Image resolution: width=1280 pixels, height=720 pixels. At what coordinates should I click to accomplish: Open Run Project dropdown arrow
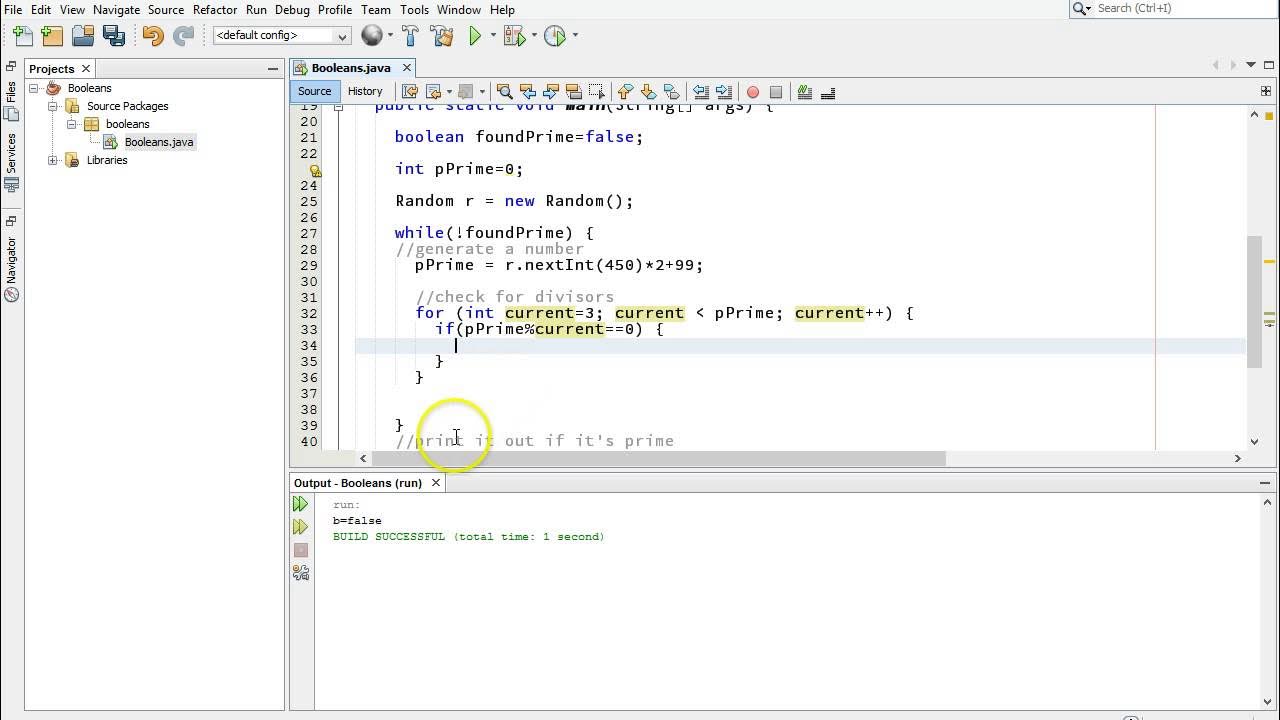pos(492,36)
